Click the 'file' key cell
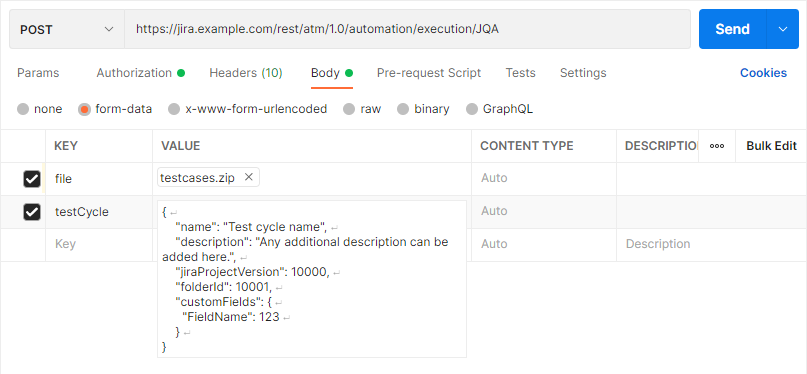807x374 pixels. pyautogui.click(x=99, y=179)
